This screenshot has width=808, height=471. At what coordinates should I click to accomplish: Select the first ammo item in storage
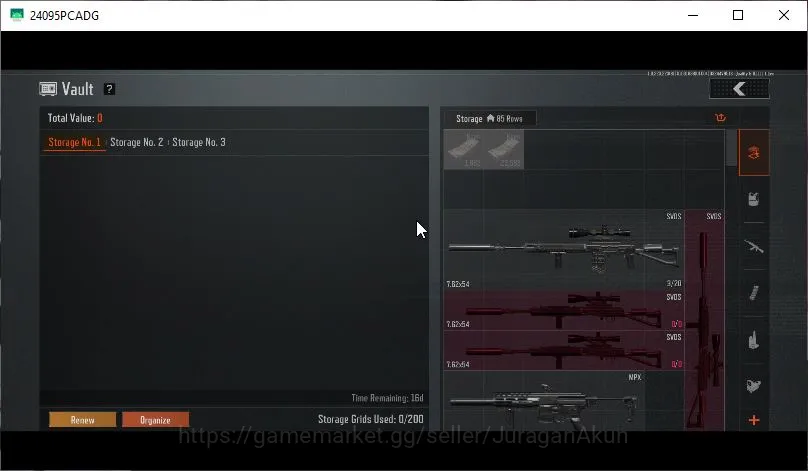(464, 149)
